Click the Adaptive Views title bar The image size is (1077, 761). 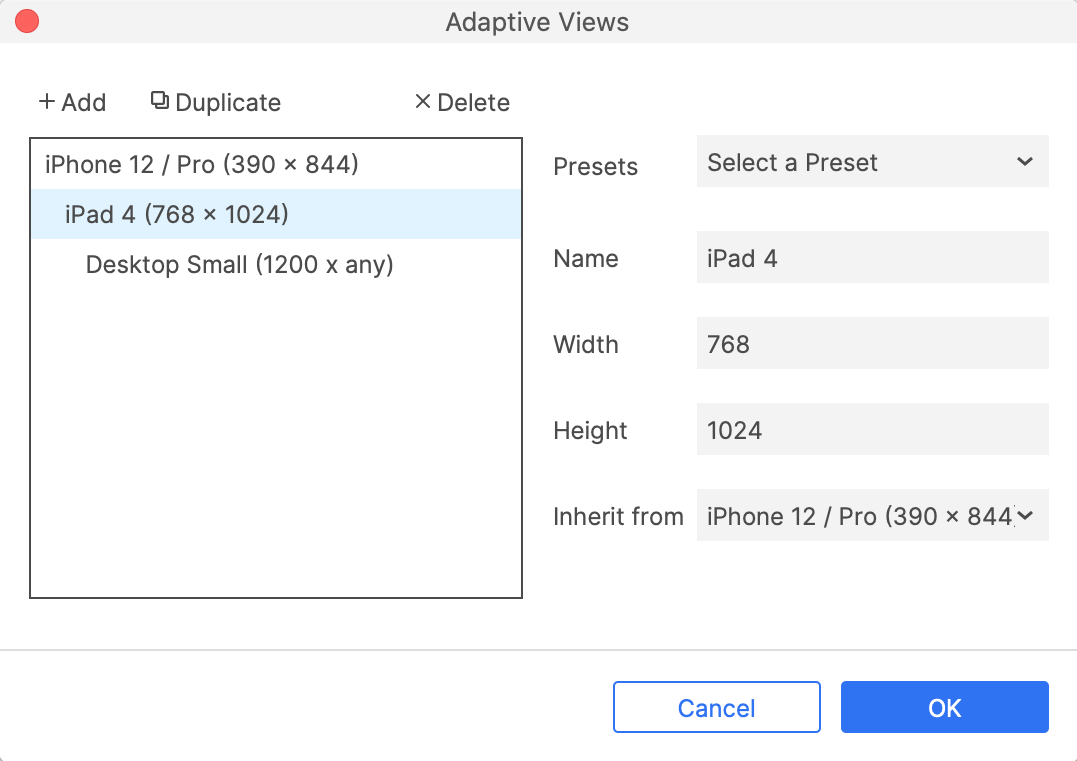click(x=538, y=22)
